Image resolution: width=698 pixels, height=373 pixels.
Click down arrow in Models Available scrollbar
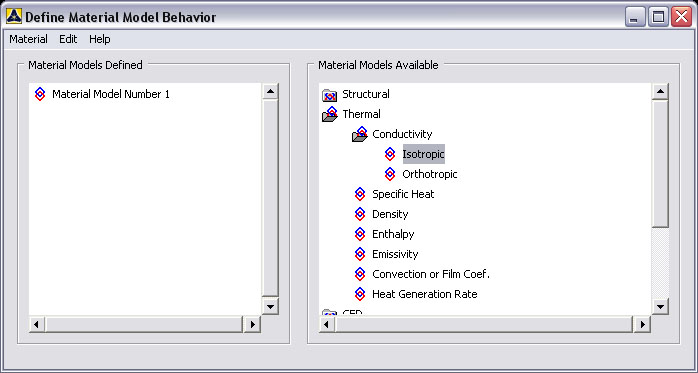pos(660,306)
